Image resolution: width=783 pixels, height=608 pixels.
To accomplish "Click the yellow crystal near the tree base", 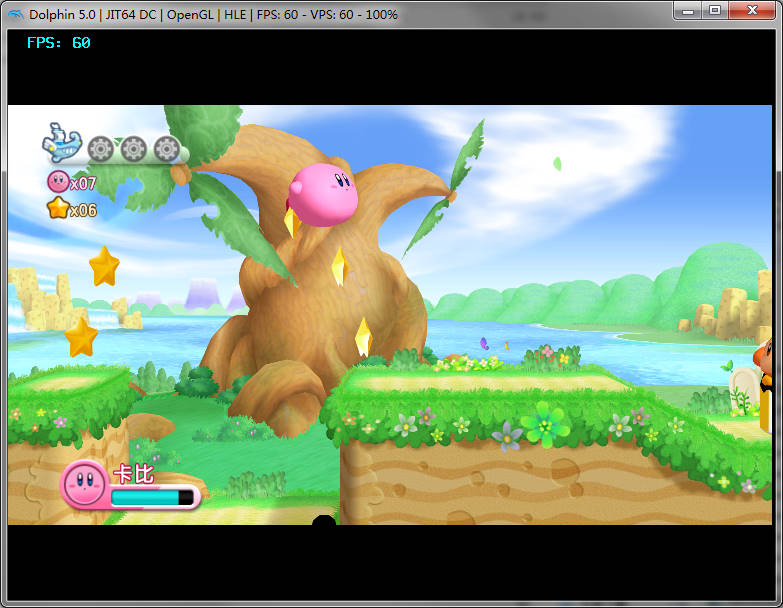I will coord(363,337).
